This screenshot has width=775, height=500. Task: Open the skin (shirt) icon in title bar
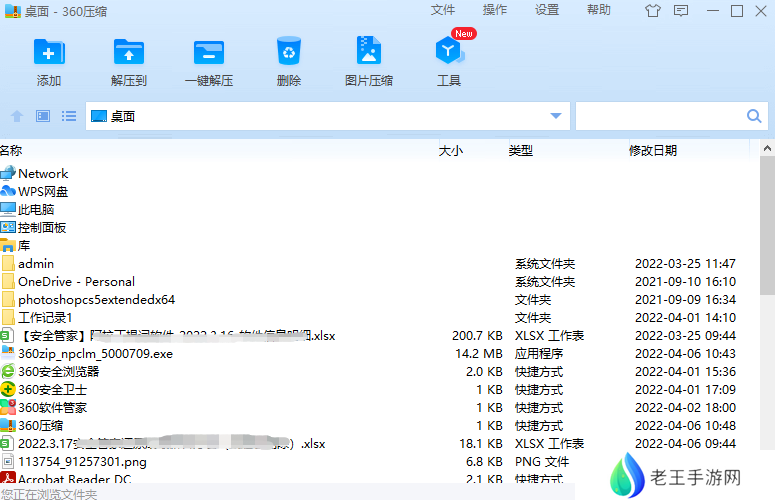pos(652,11)
